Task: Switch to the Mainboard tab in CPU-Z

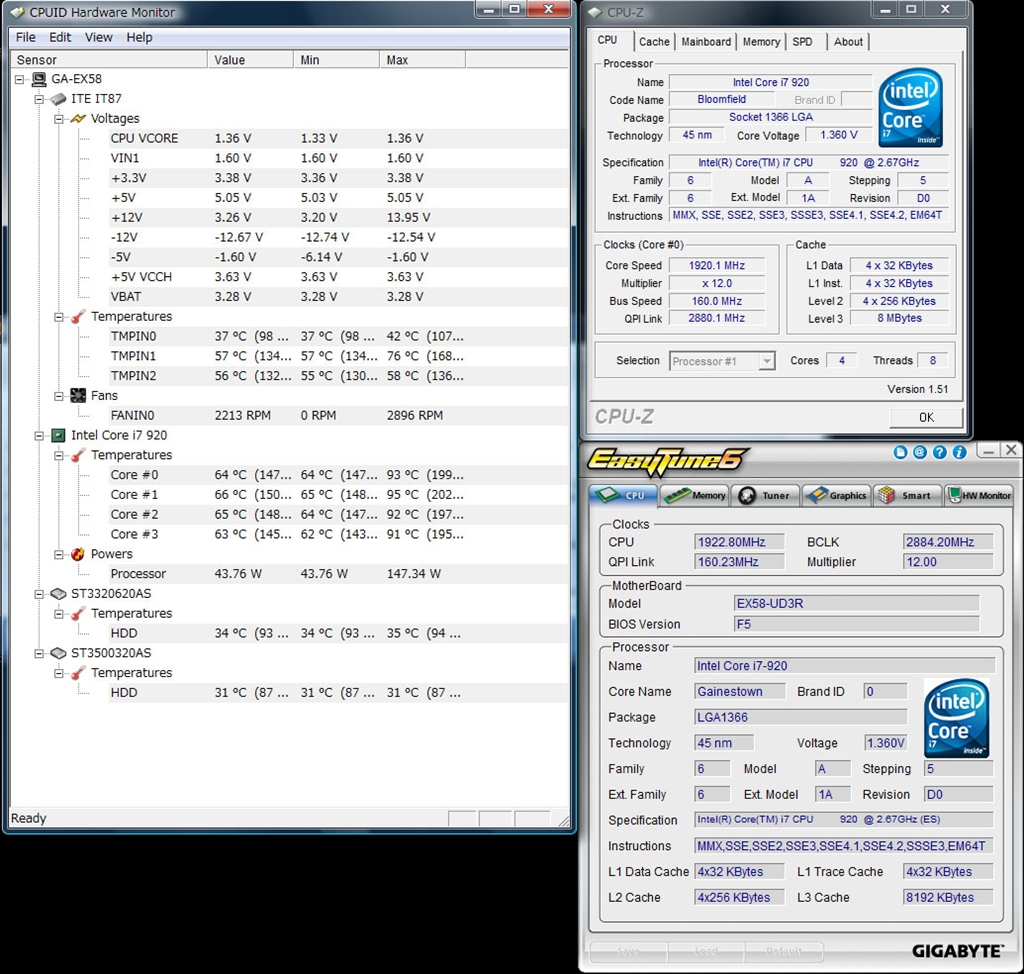Action: point(706,42)
